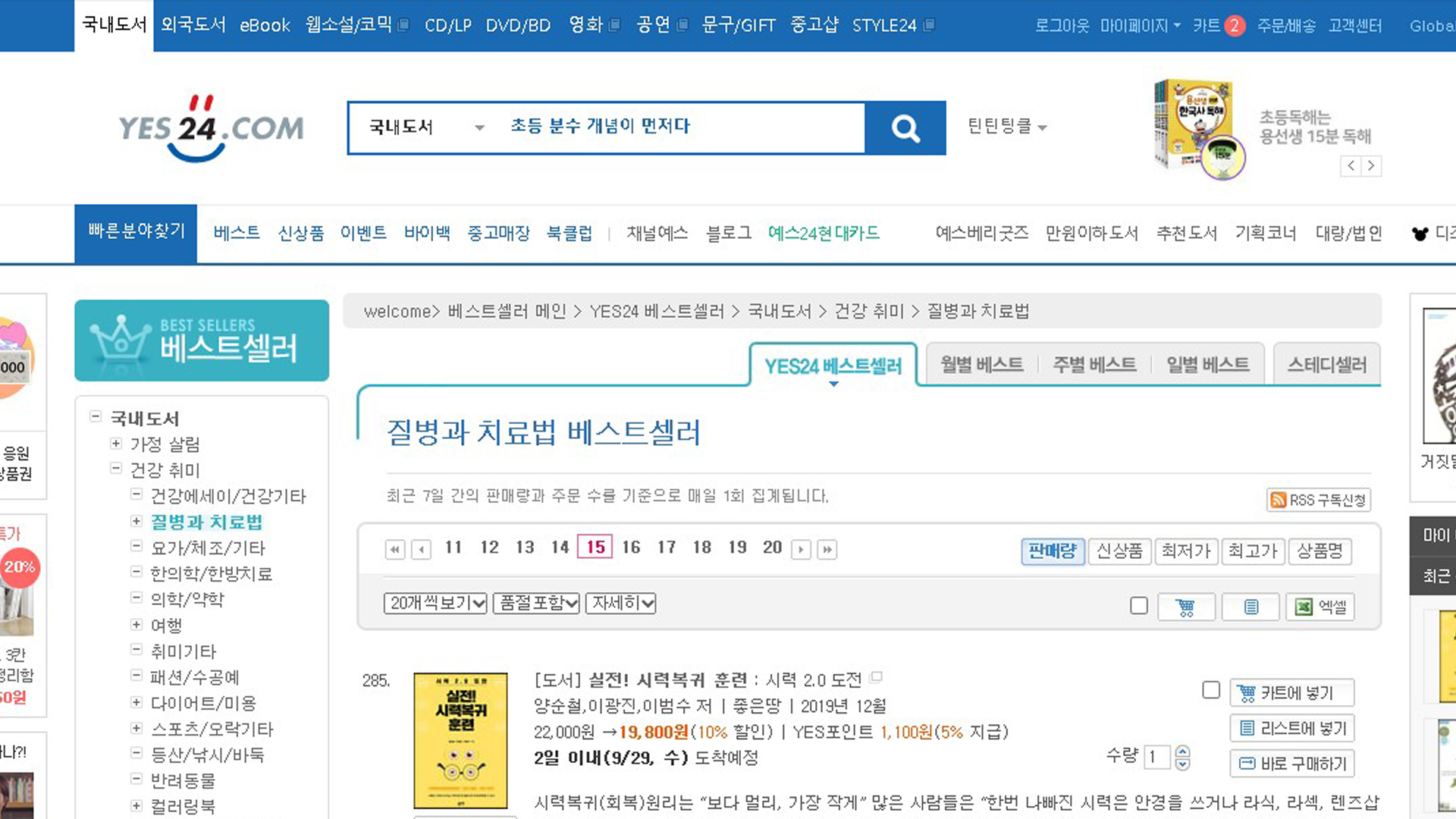Export the list with the 엑셀 button
1456x819 pixels.
pos(1320,607)
